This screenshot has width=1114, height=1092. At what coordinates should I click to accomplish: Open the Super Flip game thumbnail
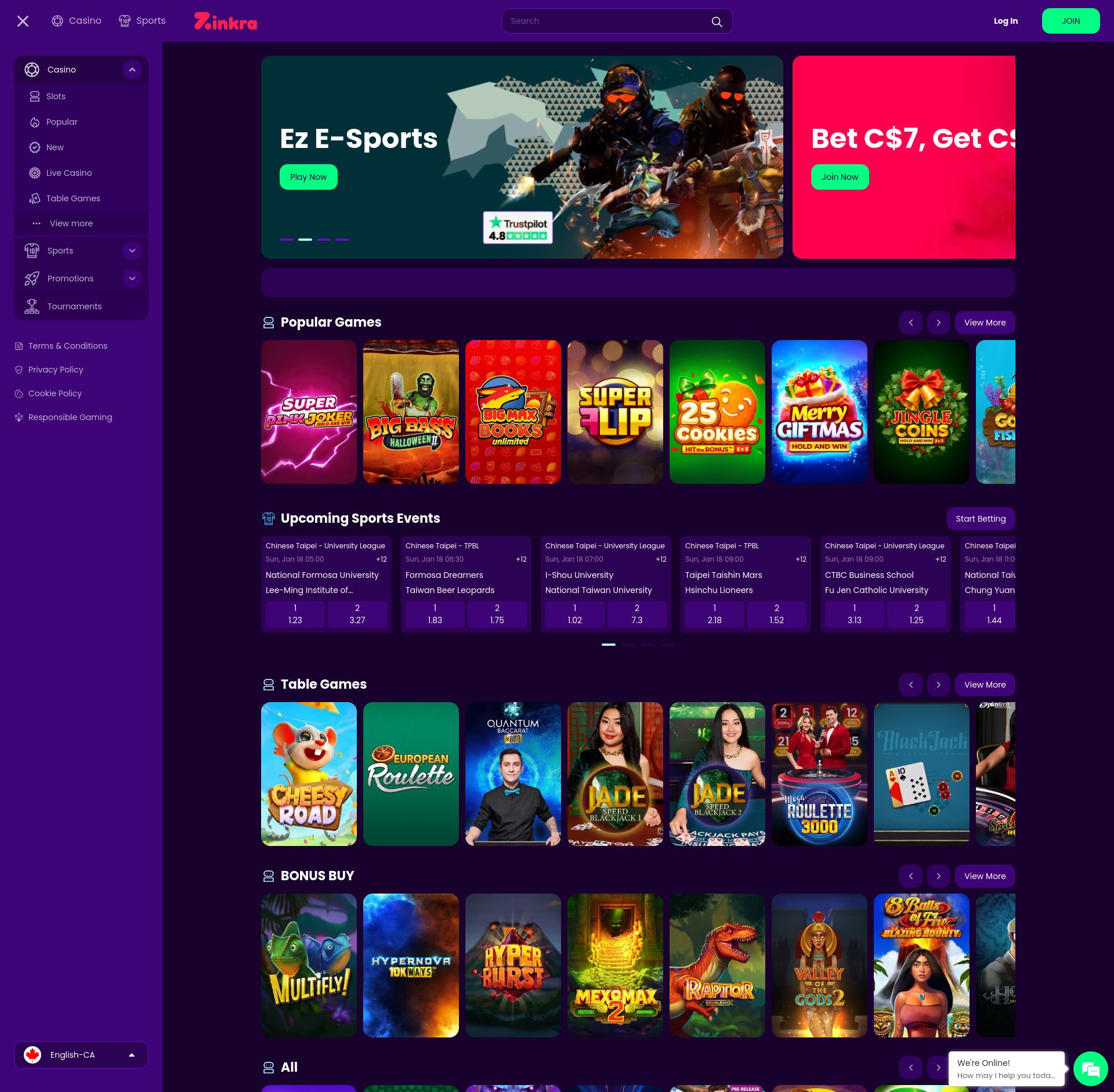tap(615, 412)
